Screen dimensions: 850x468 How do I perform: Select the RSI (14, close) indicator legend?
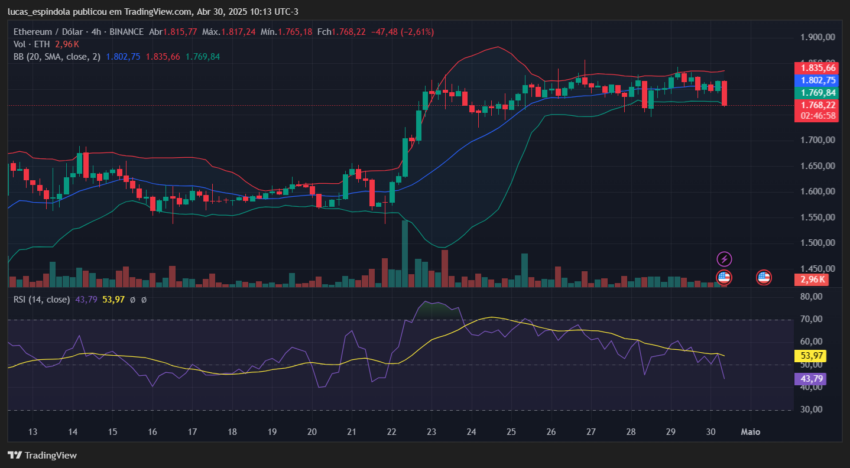pos(42,299)
